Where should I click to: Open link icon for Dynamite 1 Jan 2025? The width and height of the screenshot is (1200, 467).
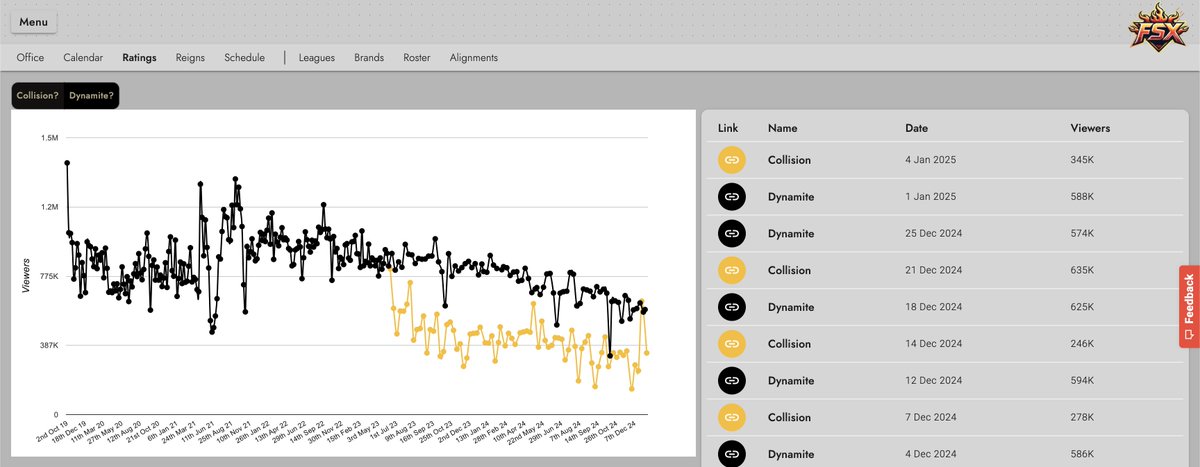[731, 197]
